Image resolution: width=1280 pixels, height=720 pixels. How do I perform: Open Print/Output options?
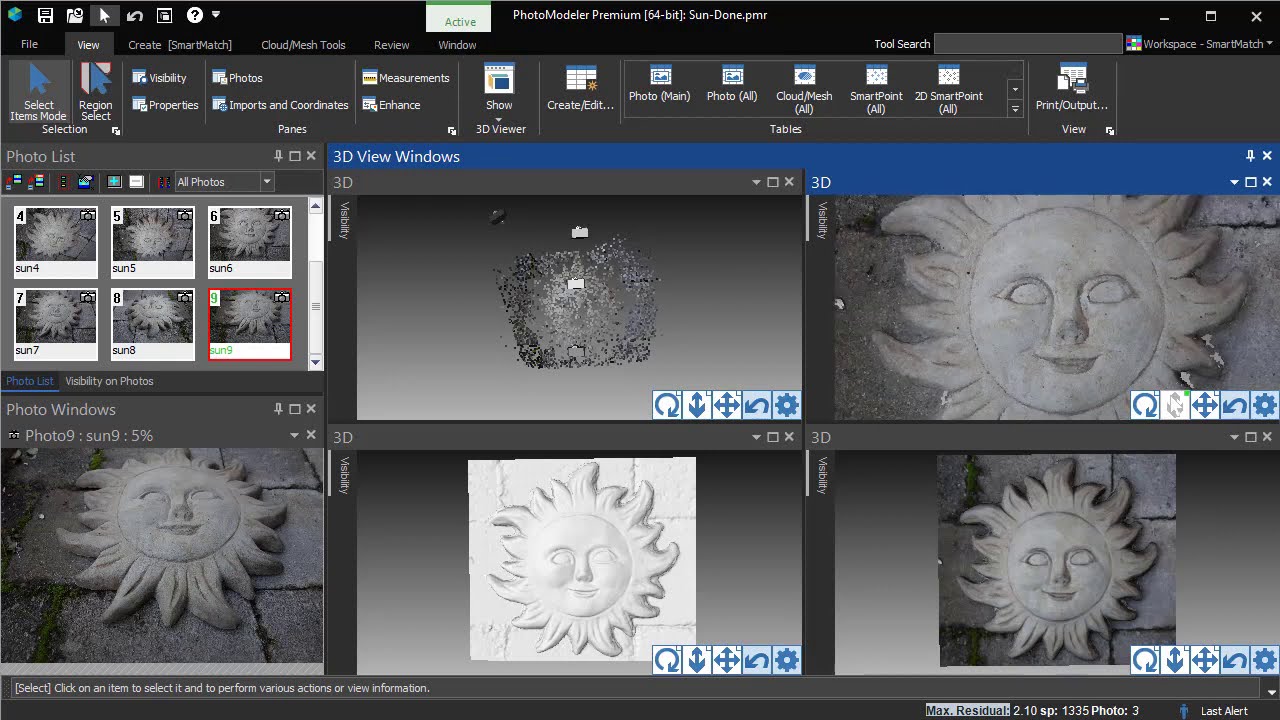click(x=1072, y=89)
